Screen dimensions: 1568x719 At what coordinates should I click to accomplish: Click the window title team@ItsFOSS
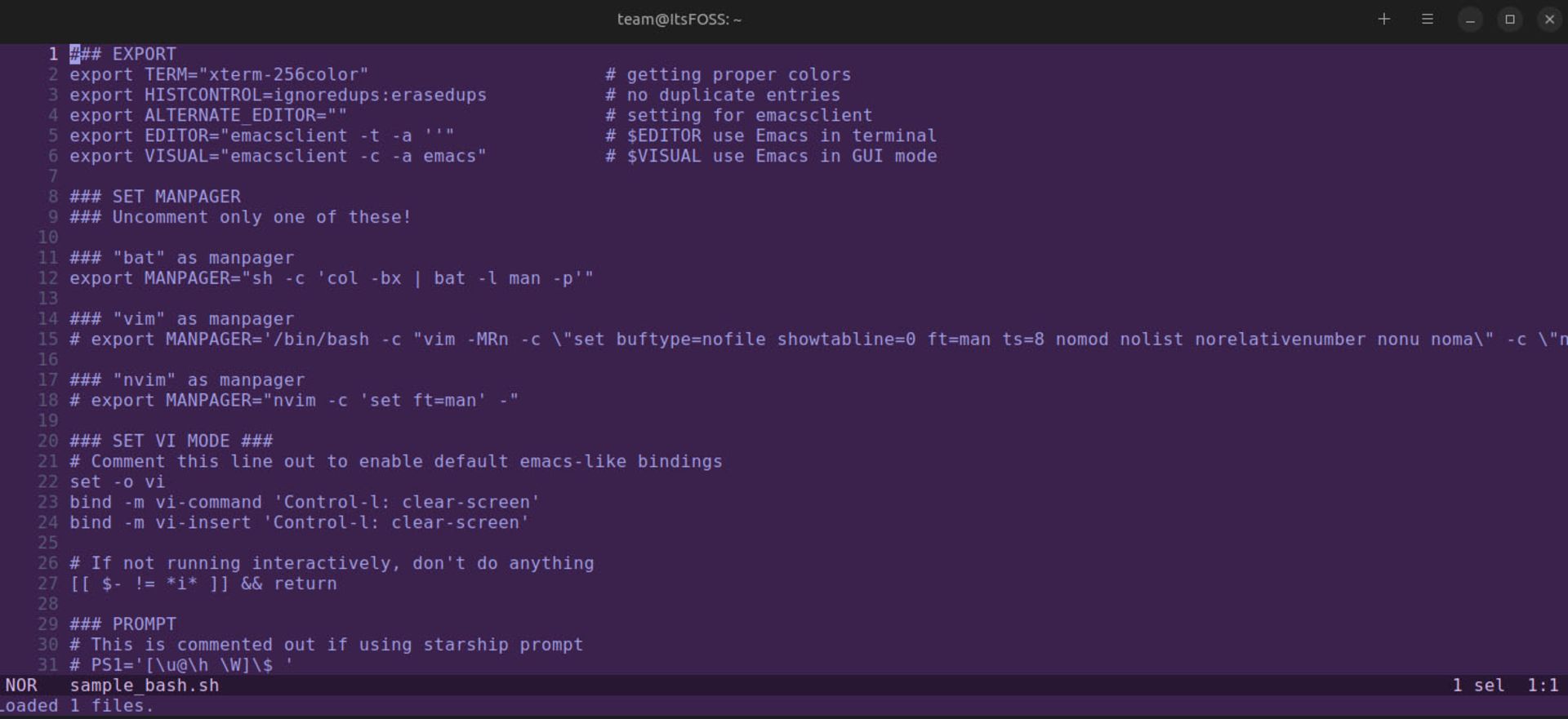(x=679, y=19)
